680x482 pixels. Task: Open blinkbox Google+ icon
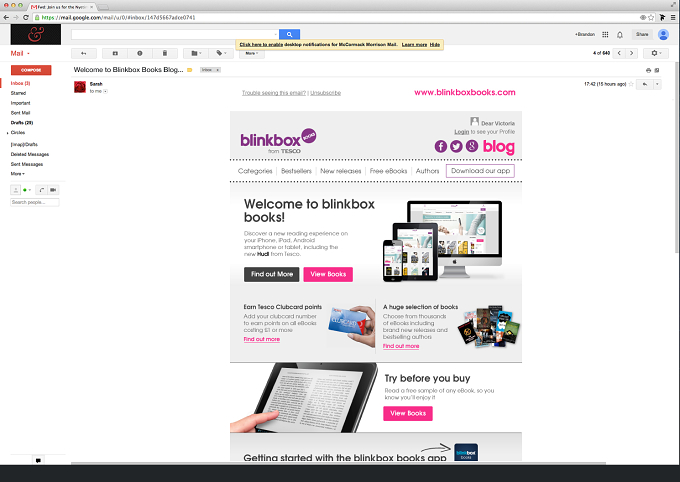[472, 146]
